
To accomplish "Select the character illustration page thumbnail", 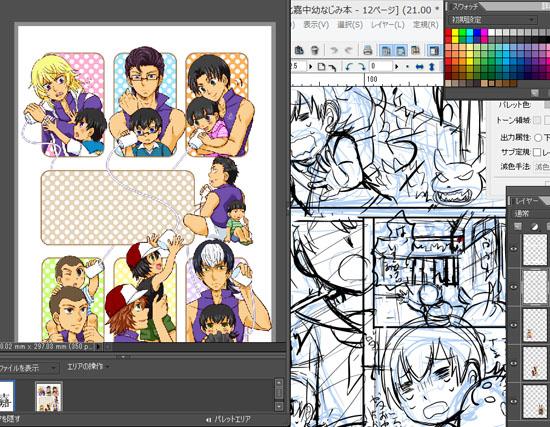I will tap(49, 396).
